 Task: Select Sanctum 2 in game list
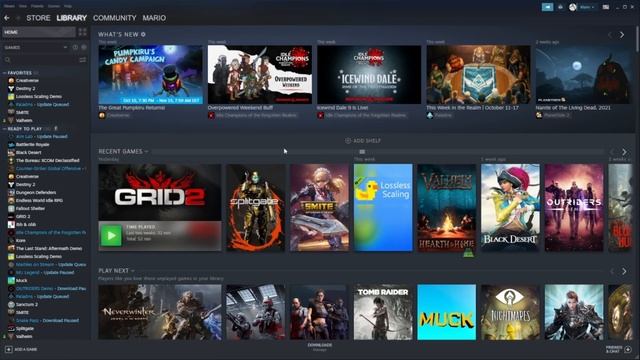(27, 304)
